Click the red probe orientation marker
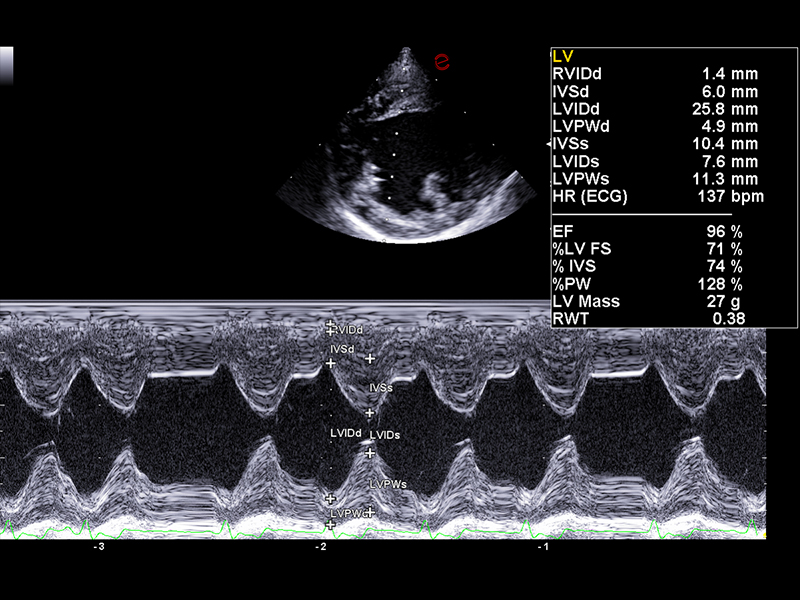800x600 pixels. pyautogui.click(x=440, y=62)
